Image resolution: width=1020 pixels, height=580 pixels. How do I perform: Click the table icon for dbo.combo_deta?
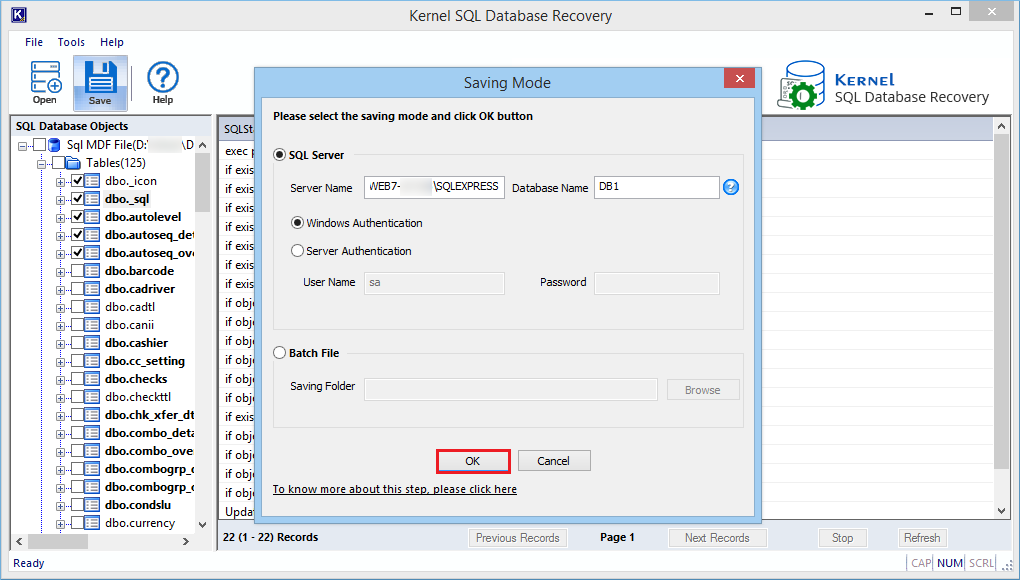(x=92, y=432)
